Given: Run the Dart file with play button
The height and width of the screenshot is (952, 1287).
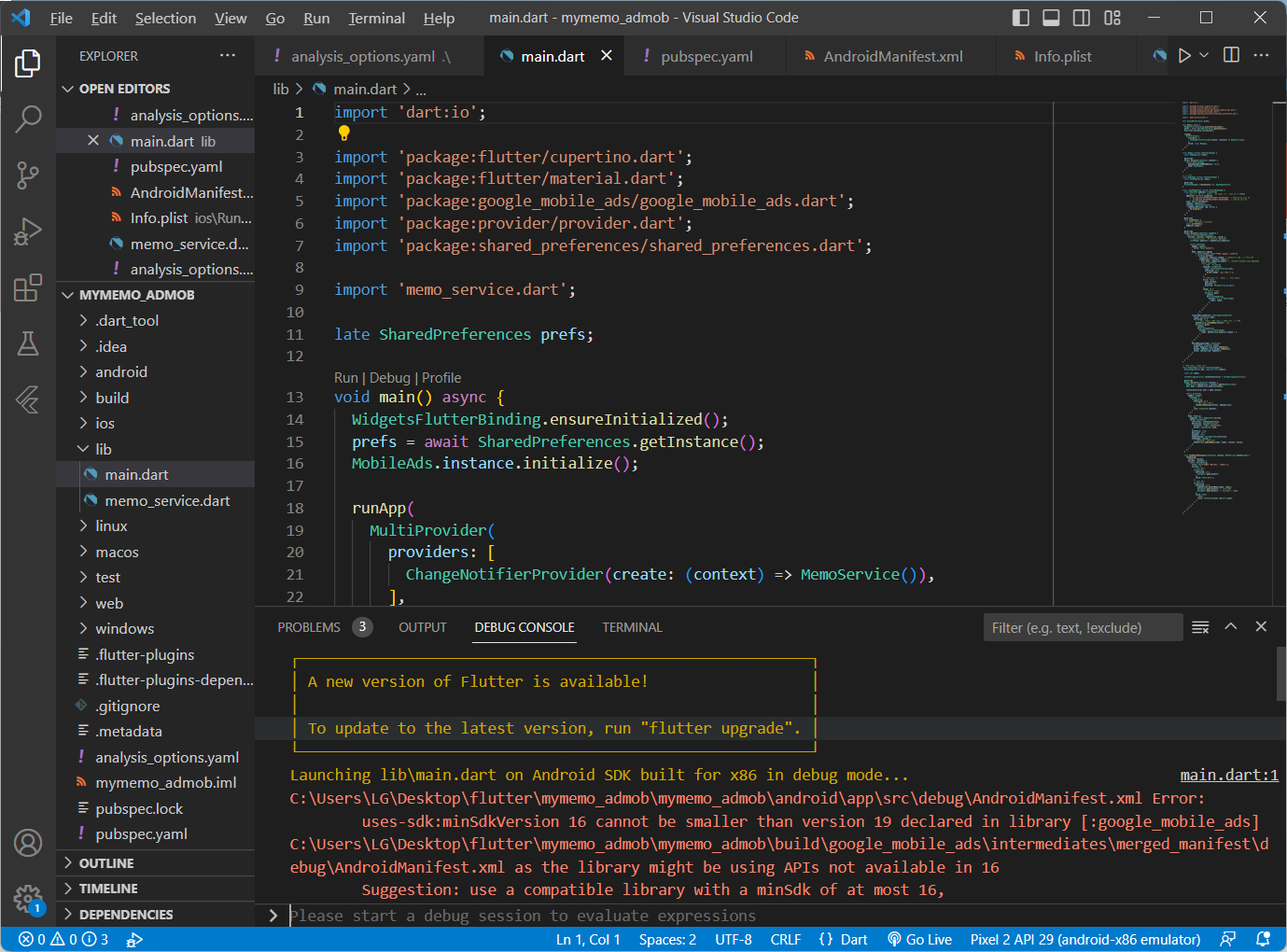Looking at the screenshot, I should click(1184, 56).
